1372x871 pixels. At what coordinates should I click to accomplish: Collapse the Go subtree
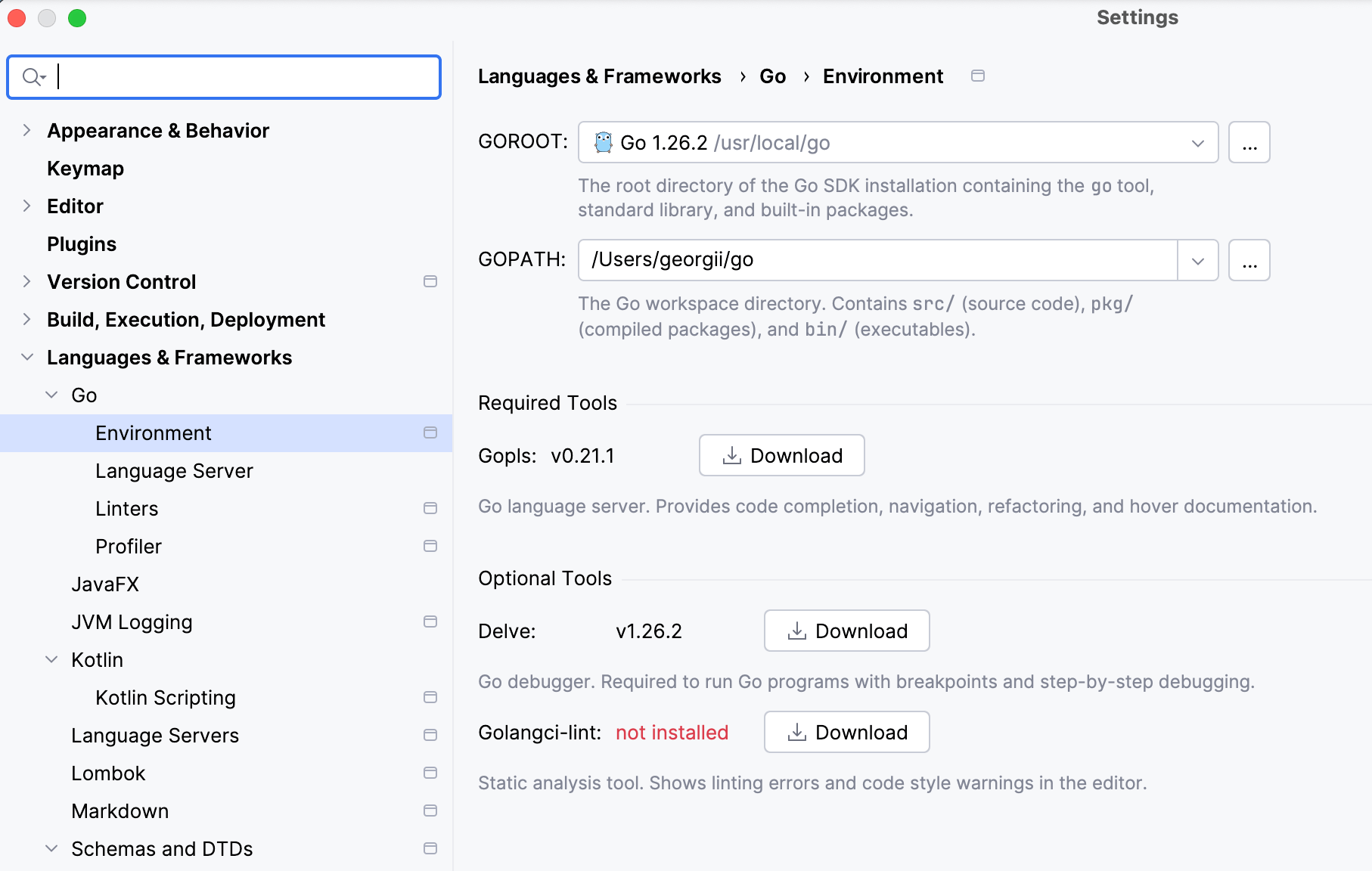pyautogui.click(x=51, y=395)
